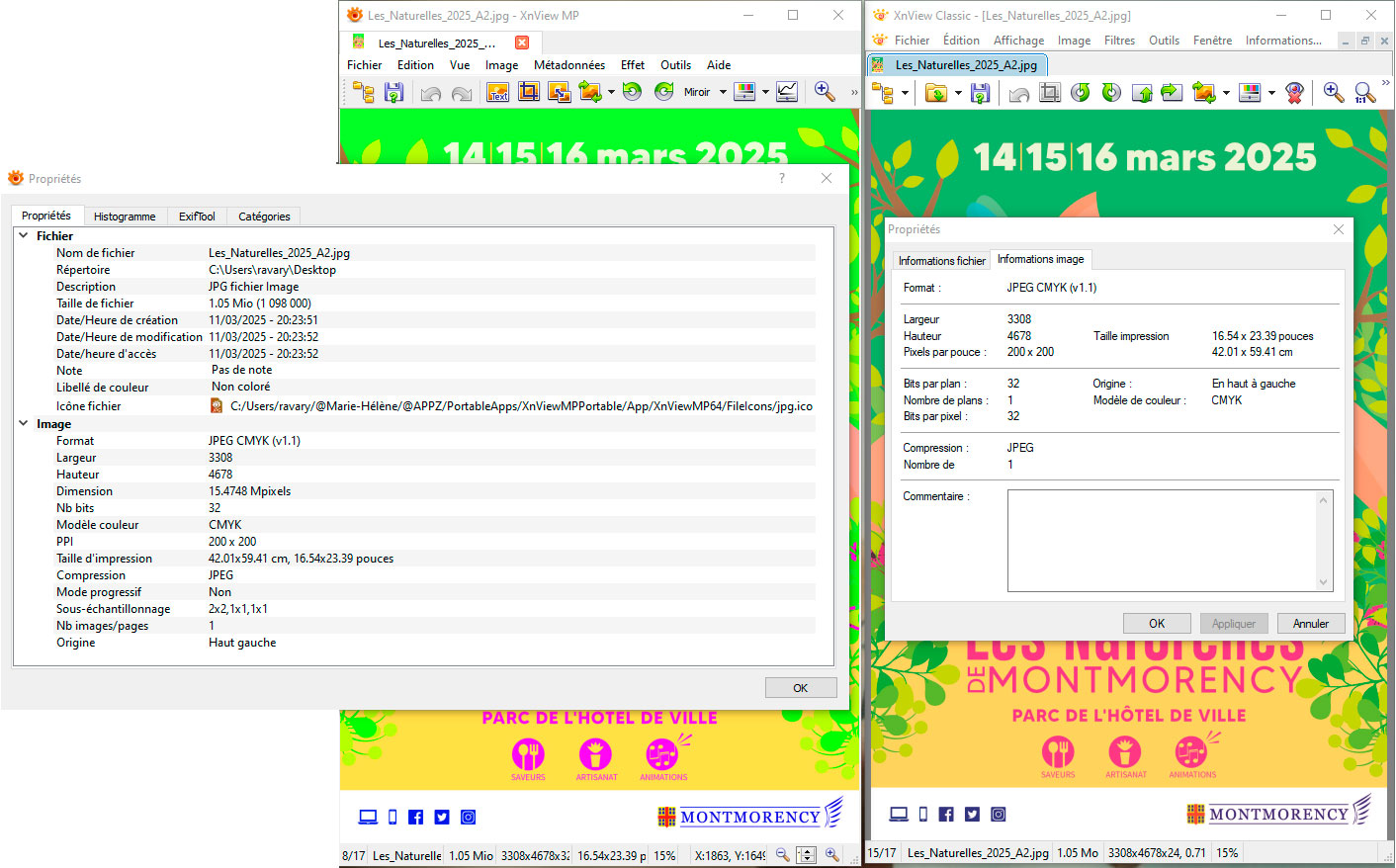Click the Save As floppy icon in XnView Classic

click(x=980, y=93)
